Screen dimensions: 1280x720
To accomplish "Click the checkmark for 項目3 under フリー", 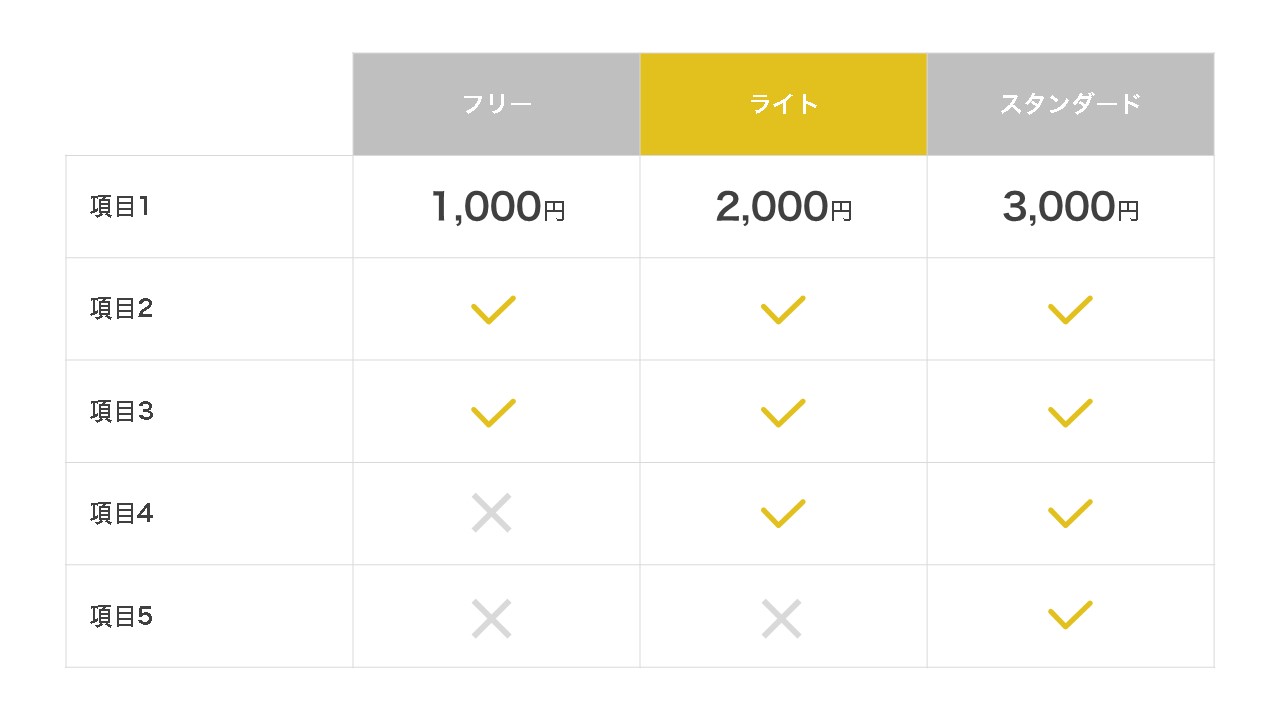I will point(493,413).
